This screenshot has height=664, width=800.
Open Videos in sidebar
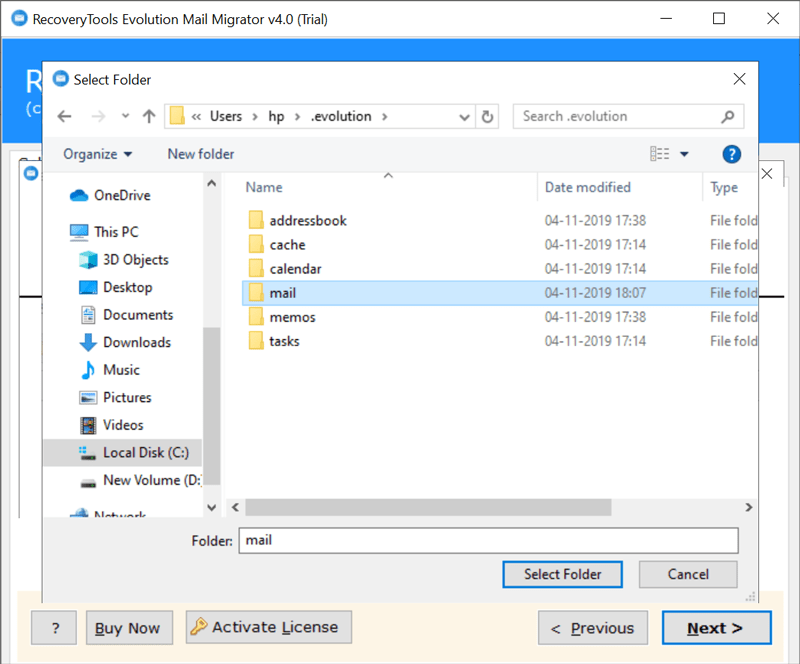tap(111, 425)
